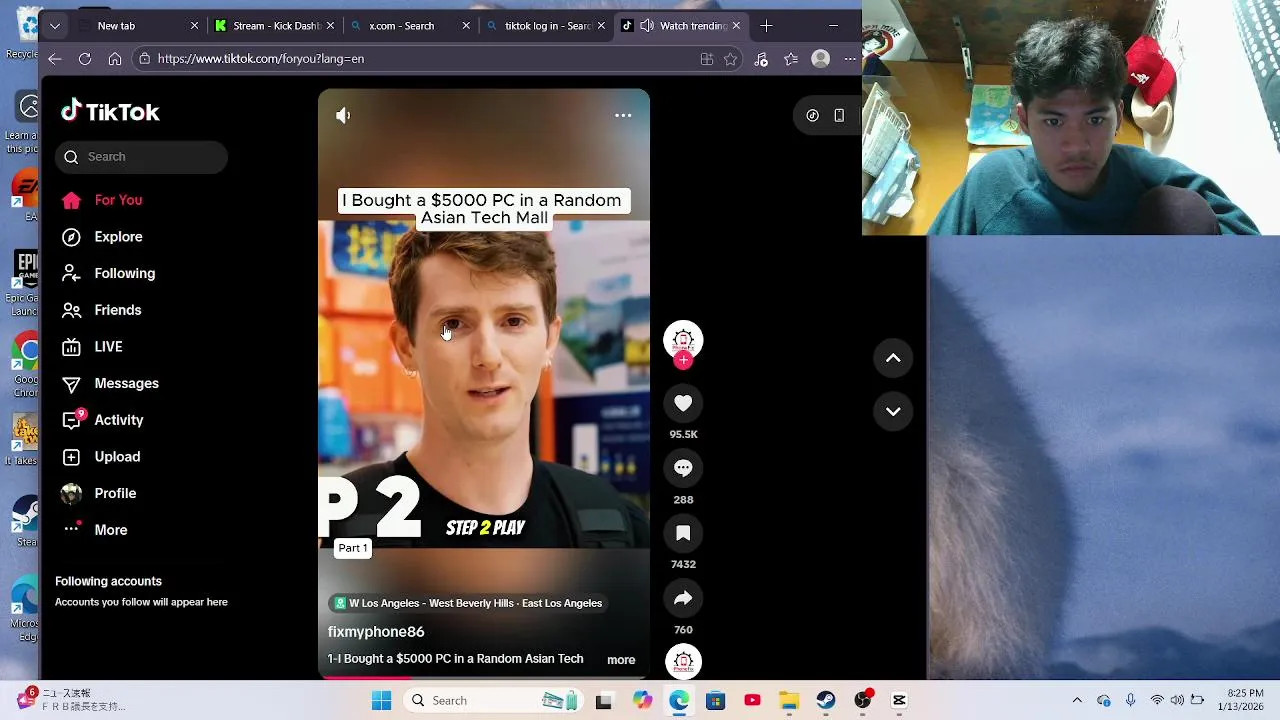1280x720 pixels.
Task: Close the x.com - Search tab
Action: [466, 26]
